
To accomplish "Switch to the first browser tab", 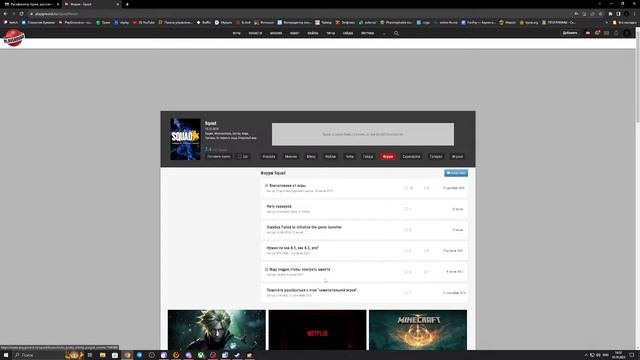I will pos(31,4).
